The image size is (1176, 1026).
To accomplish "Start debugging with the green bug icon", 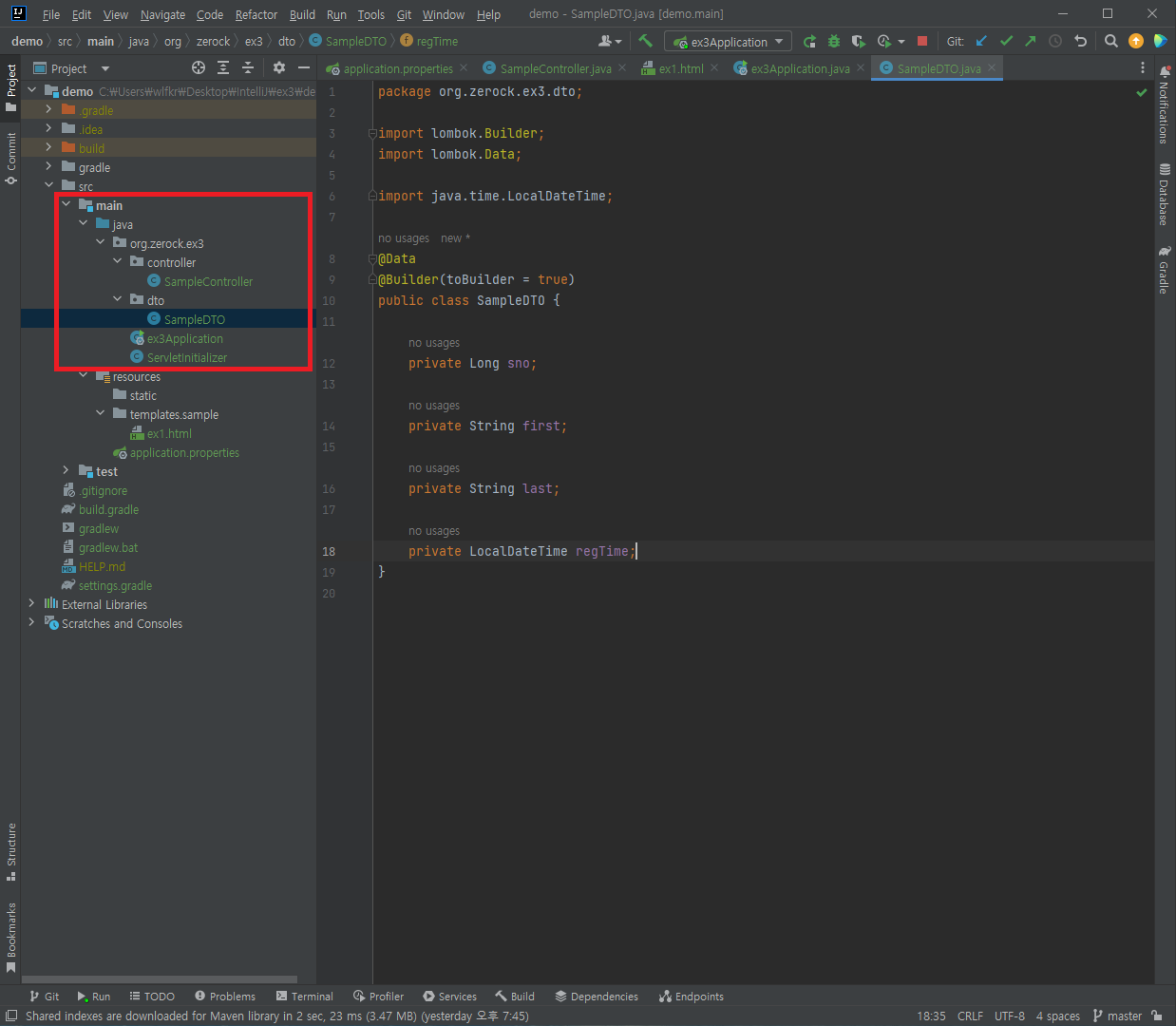I will (x=834, y=41).
